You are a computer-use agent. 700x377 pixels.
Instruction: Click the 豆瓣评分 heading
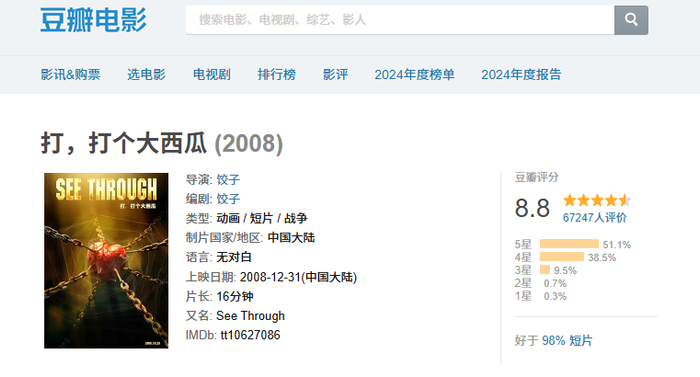(537, 177)
